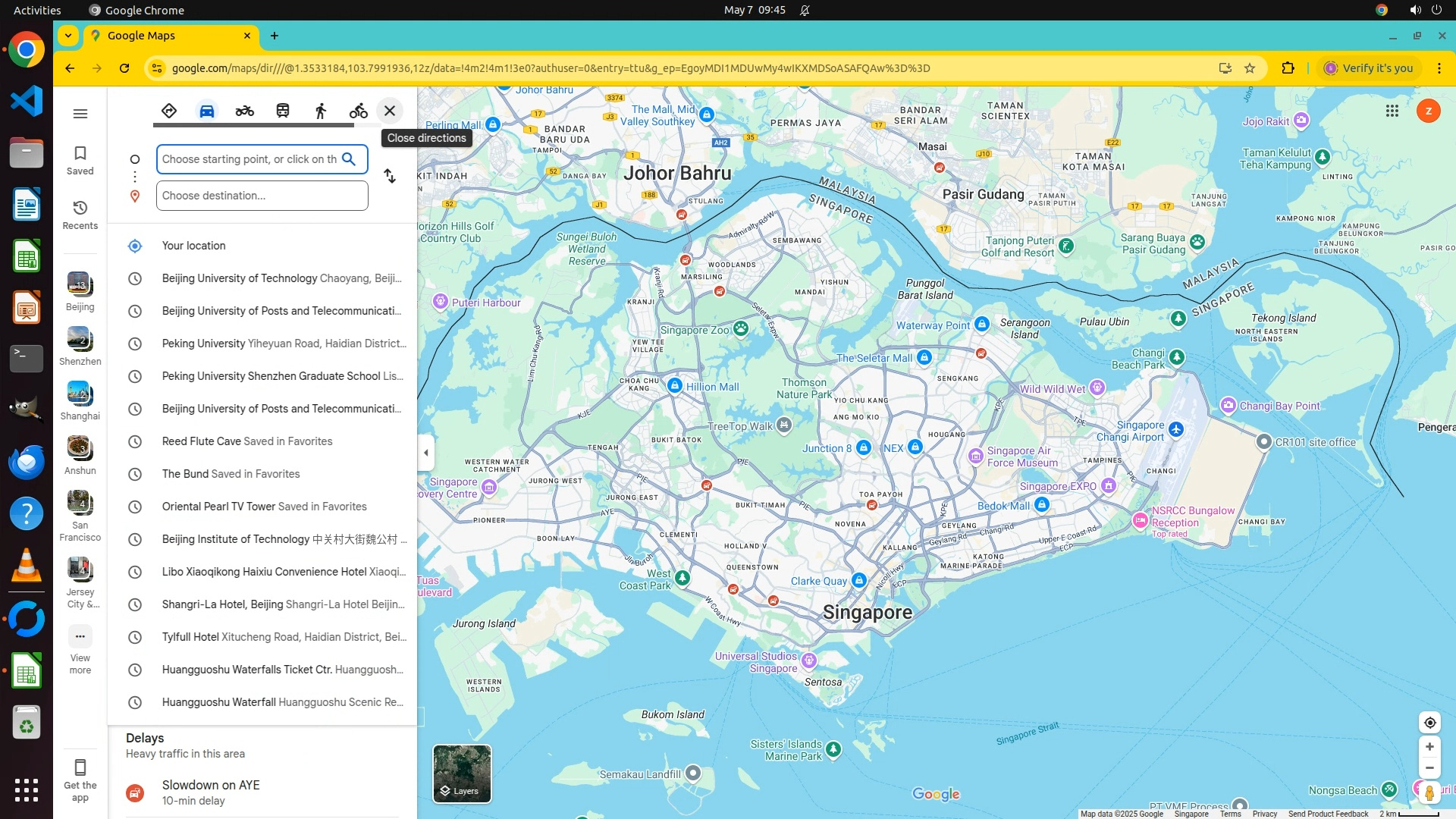Viewport: 1456px width, 819px height.
Task: Select the Transit travel mode icon
Action: tap(283, 111)
